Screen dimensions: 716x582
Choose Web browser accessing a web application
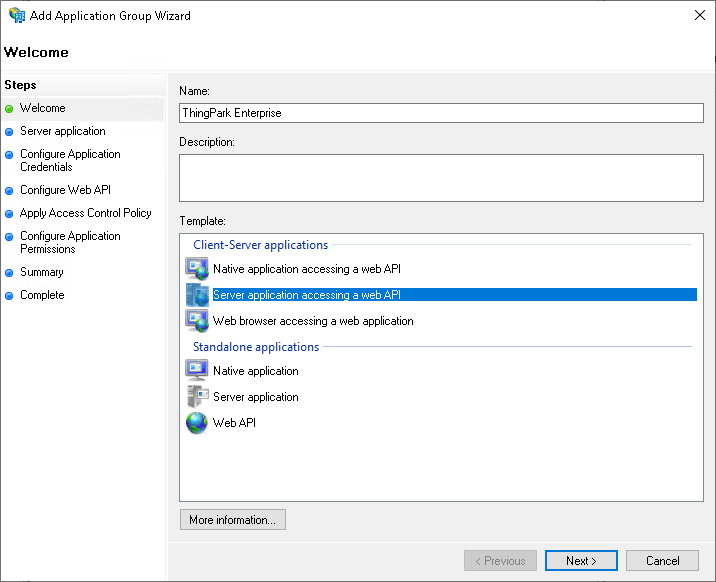coord(313,321)
